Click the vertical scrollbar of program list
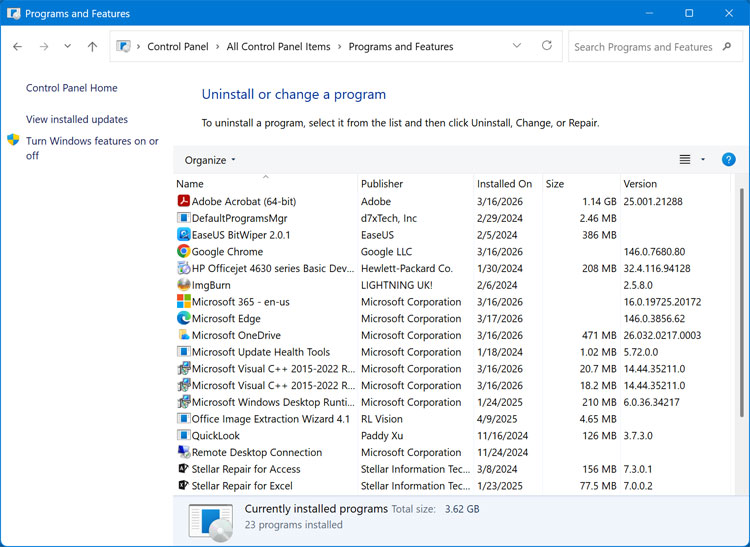 click(742, 303)
